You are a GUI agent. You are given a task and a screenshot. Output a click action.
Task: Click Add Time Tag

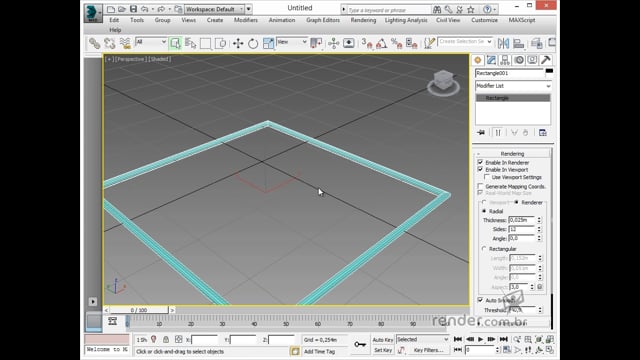pos(319,351)
